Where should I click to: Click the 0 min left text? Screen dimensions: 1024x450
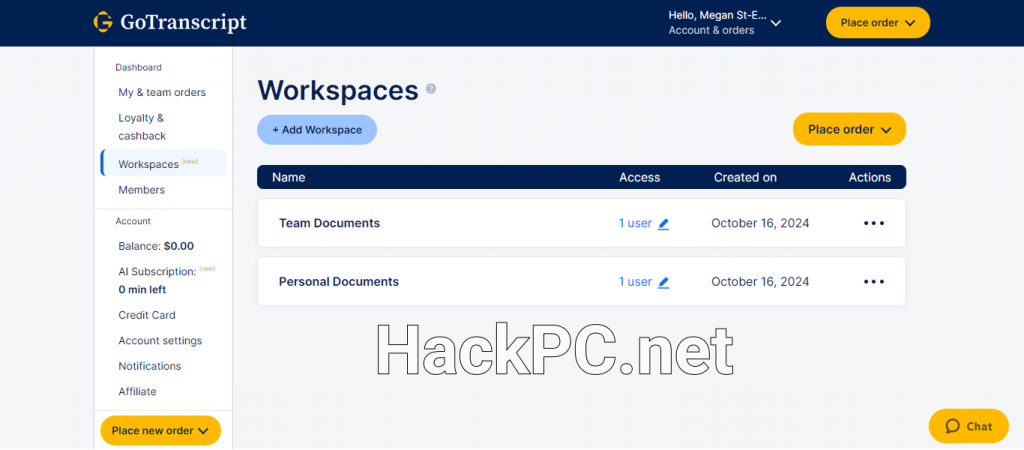(x=142, y=289)
